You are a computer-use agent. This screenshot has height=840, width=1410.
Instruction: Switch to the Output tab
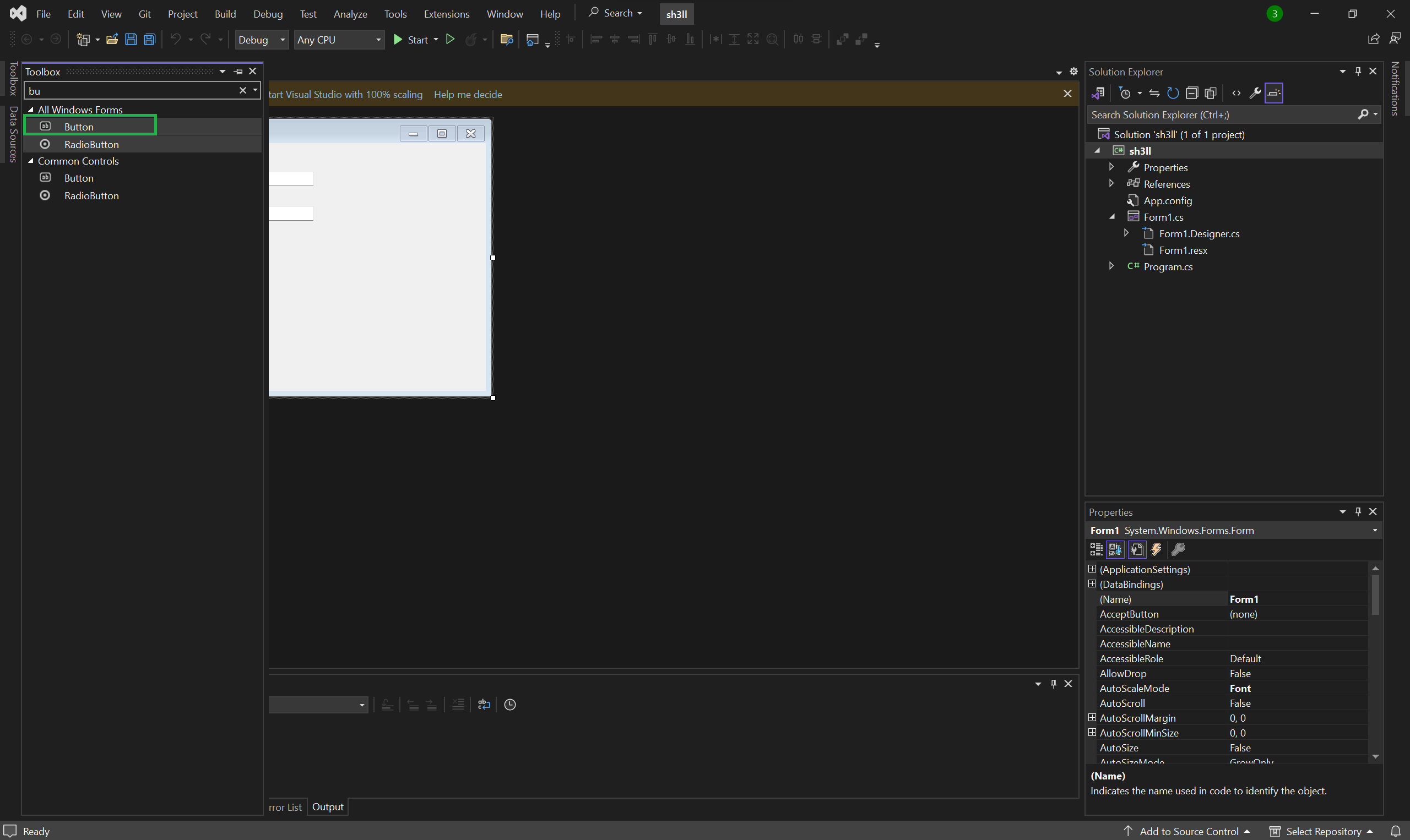[x=327, y=807]
